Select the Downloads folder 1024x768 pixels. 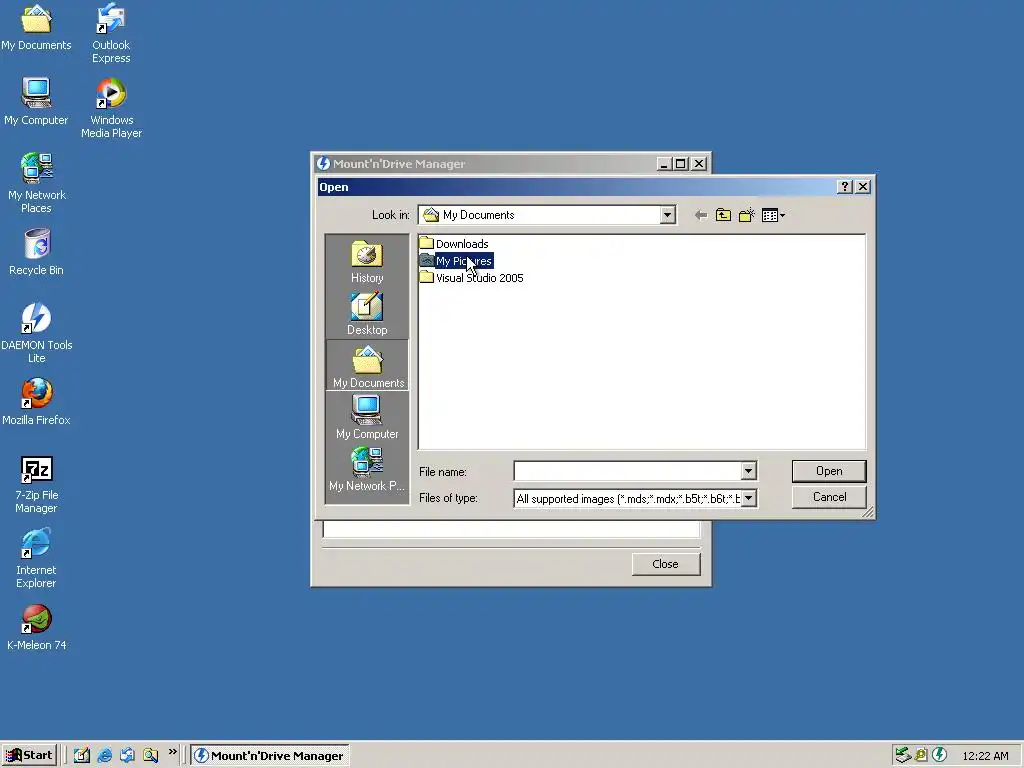(454, 244)
